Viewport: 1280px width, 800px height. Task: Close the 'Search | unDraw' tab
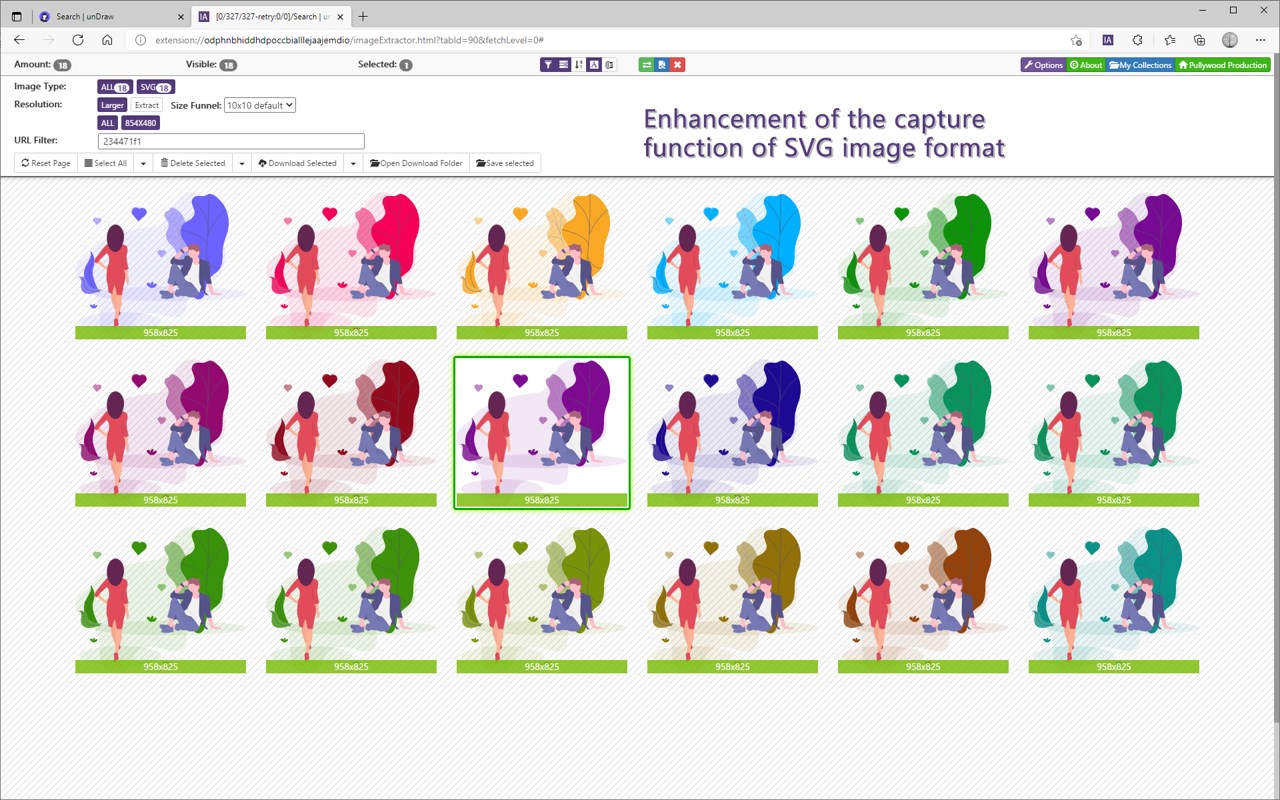click(x=180, y=16)
